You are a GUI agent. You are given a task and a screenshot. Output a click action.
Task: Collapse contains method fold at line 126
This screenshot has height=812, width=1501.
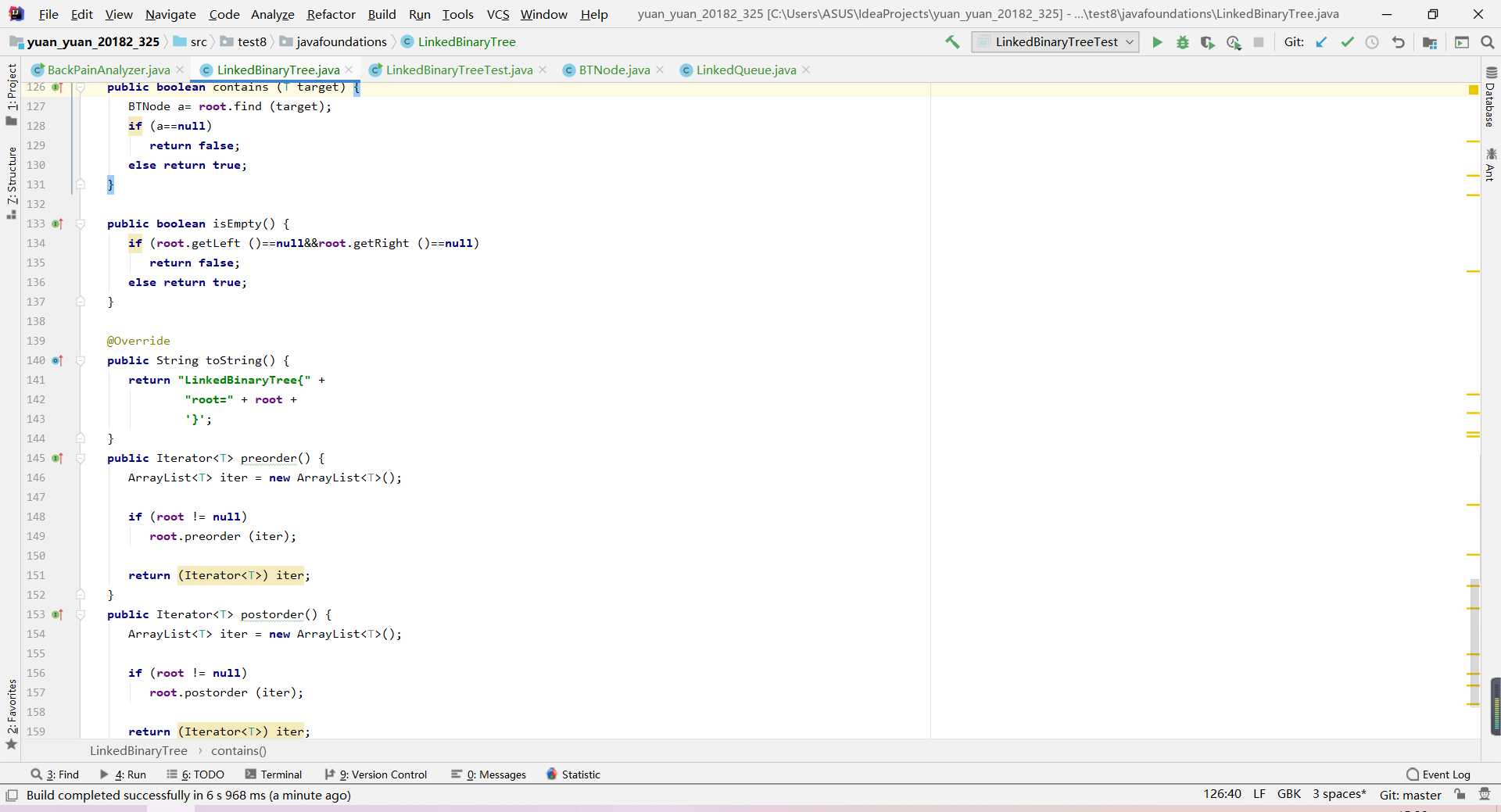80,87
